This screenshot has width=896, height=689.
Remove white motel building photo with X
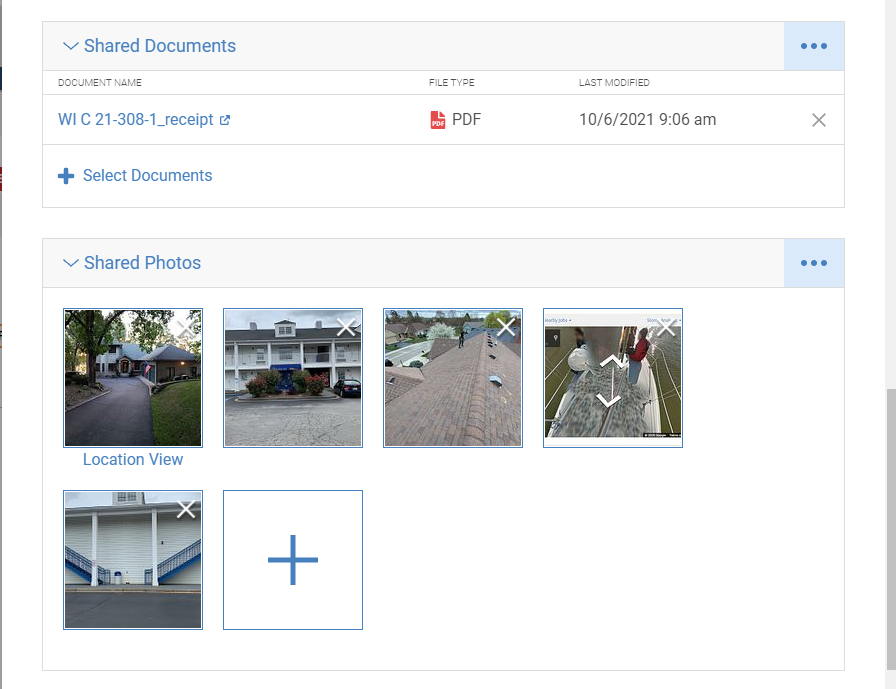(x=346, y=327)
